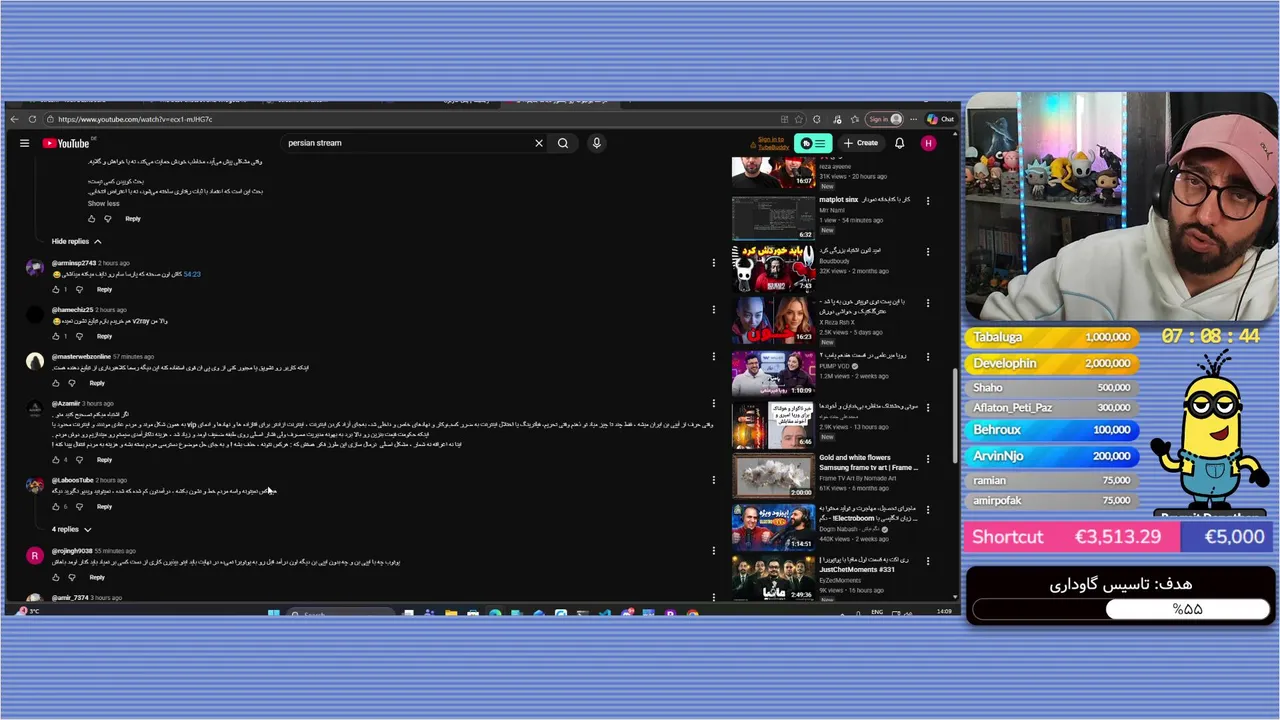Open the more menu for the 'JustChetMoments #331' video

coord(927,561)
